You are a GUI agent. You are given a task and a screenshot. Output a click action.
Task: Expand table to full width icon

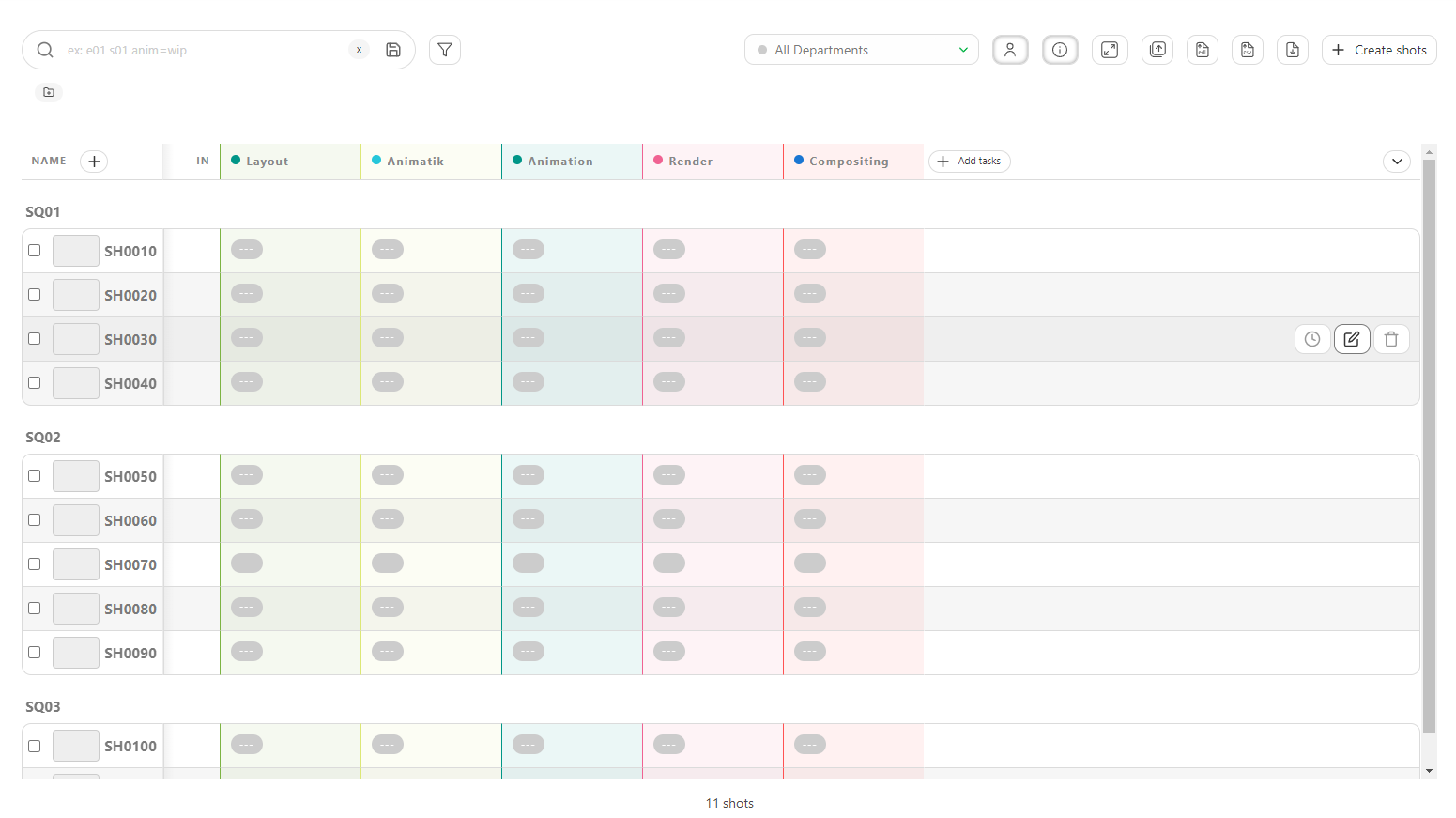tap(1110, 50)
